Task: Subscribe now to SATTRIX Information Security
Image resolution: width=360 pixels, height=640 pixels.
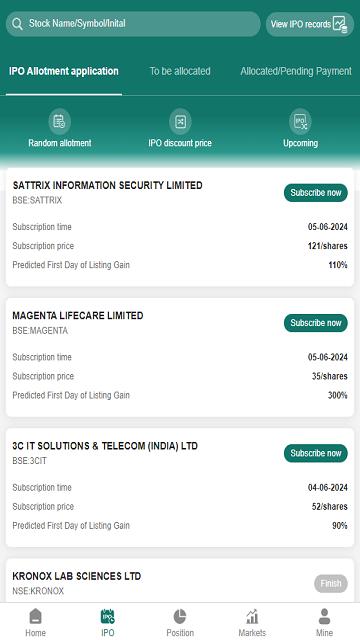Action: (x=316, y=193)
